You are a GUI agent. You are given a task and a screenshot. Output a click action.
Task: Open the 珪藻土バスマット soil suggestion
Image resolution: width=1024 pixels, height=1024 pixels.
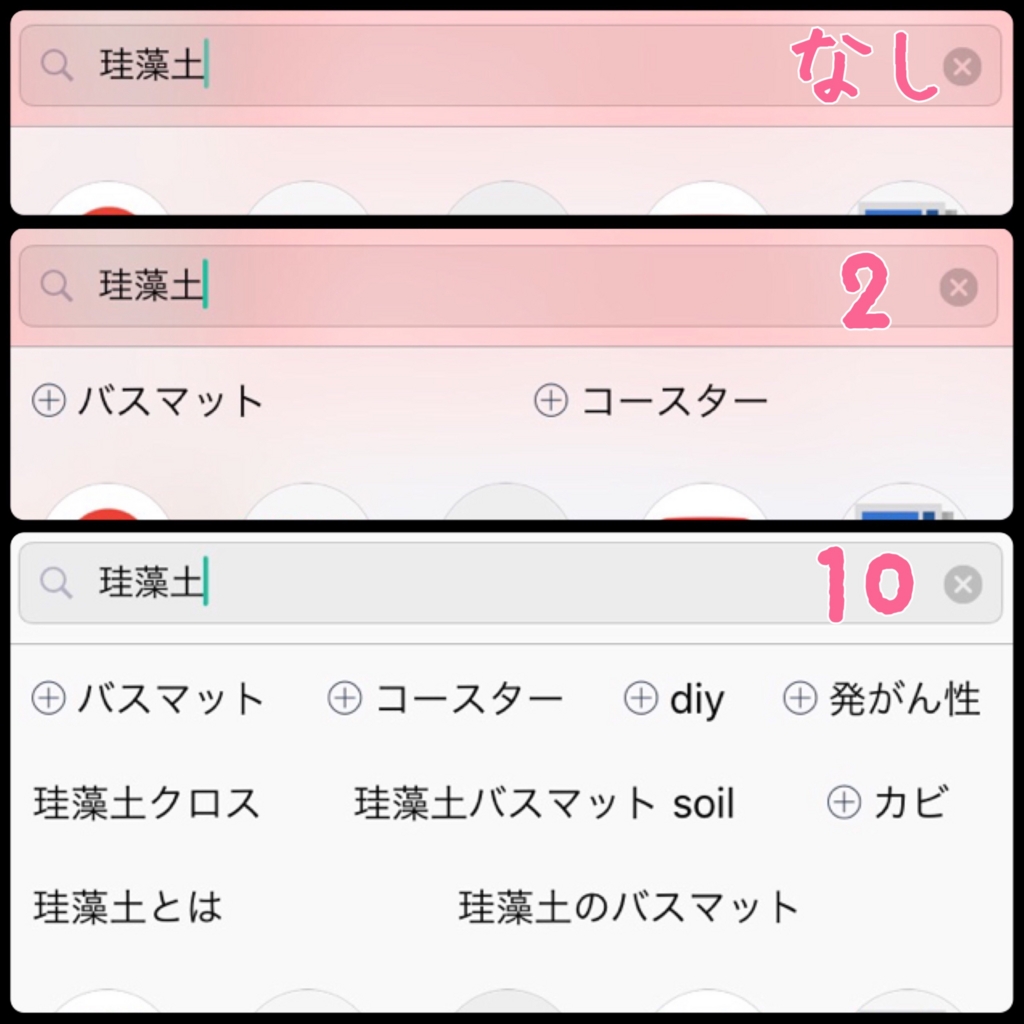pyautogui.click(x=545, y=803)
